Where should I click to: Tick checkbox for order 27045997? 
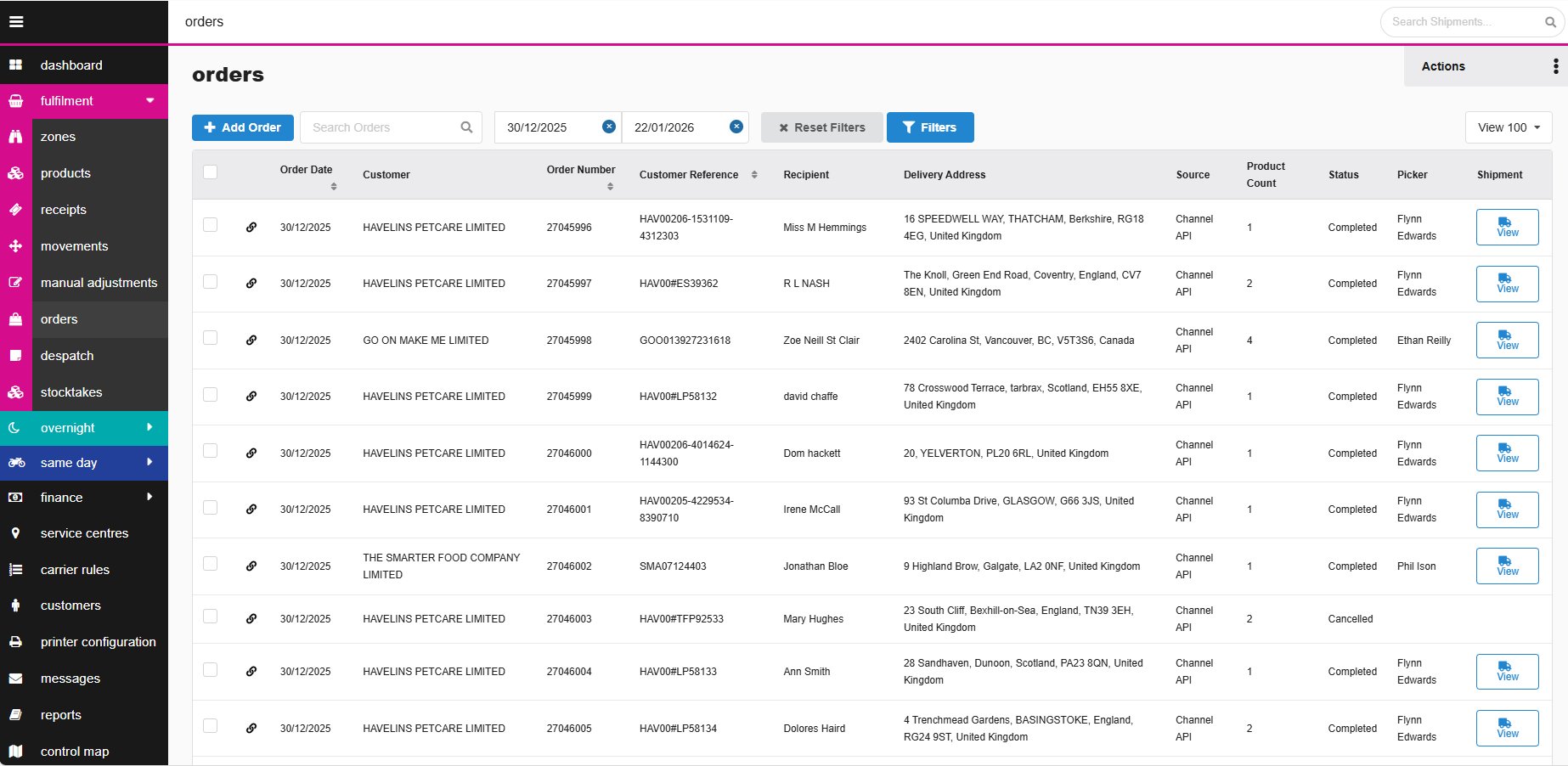coord(211,281)
